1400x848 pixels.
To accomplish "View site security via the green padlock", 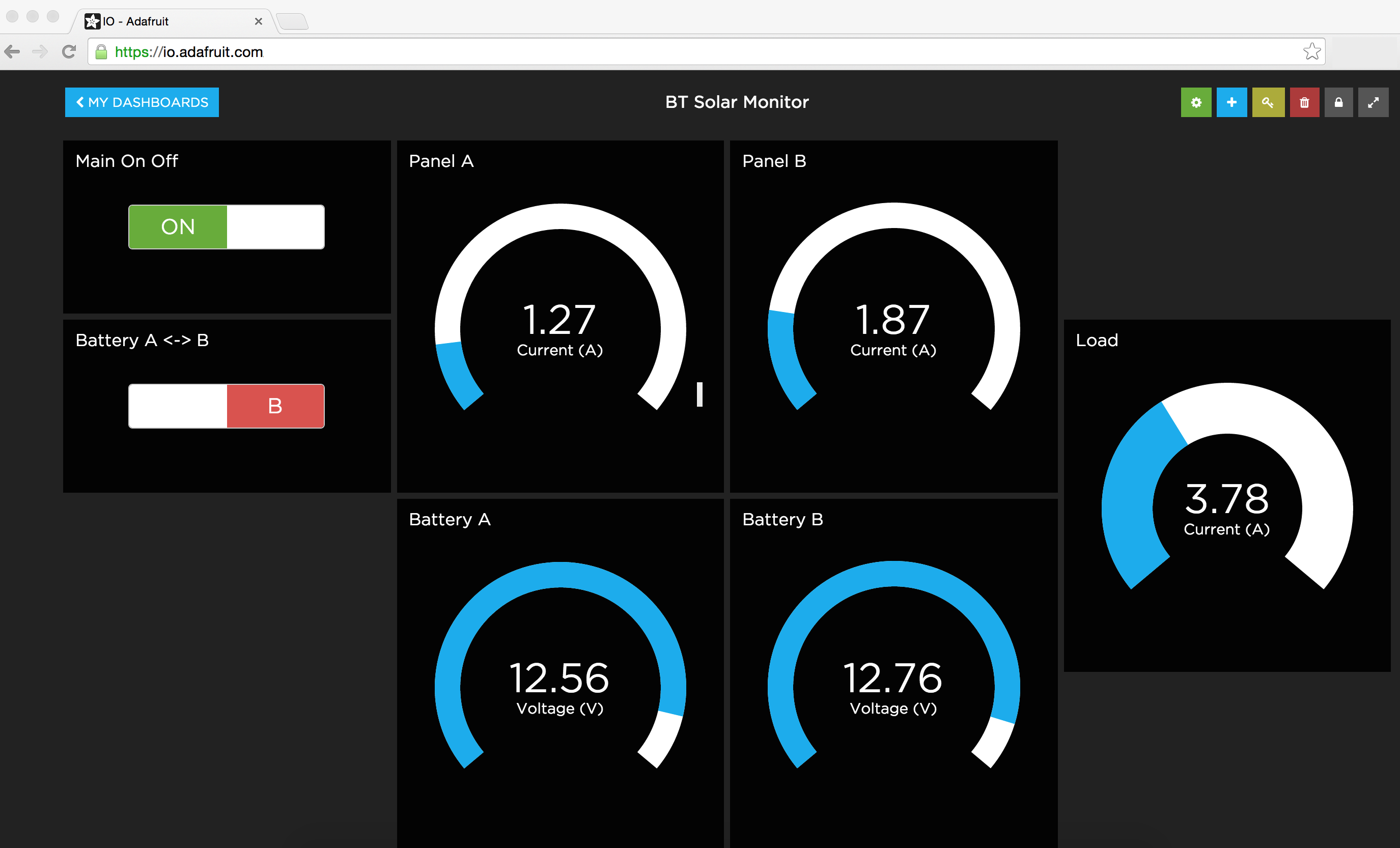I will (101, 52).
